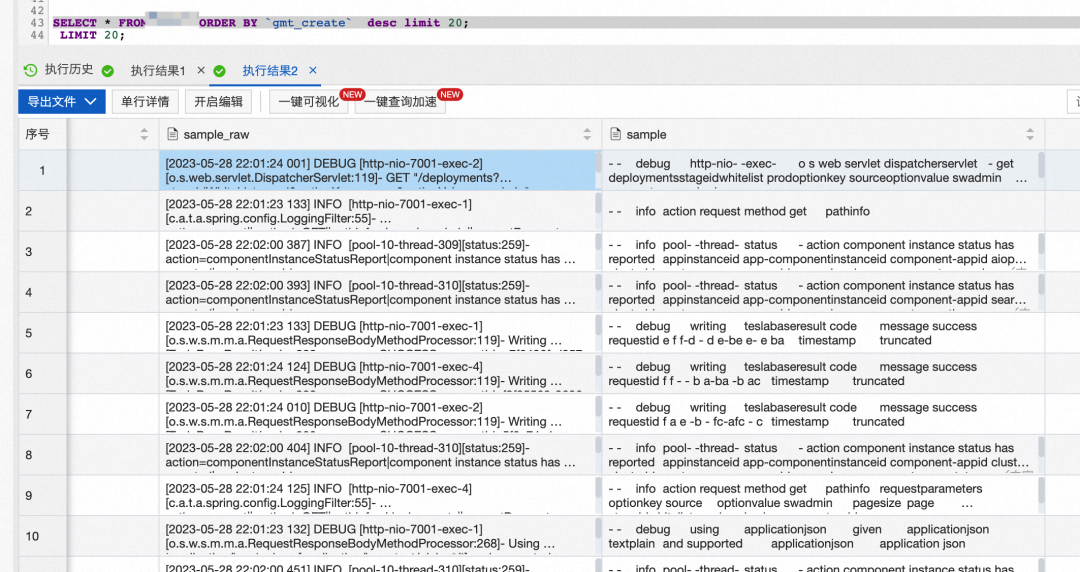Image resolution: width=1080 pixels, height=572 pixels.
Task: Click sample cell ending 'component-appid aiop…'
Action: point(823,252)
